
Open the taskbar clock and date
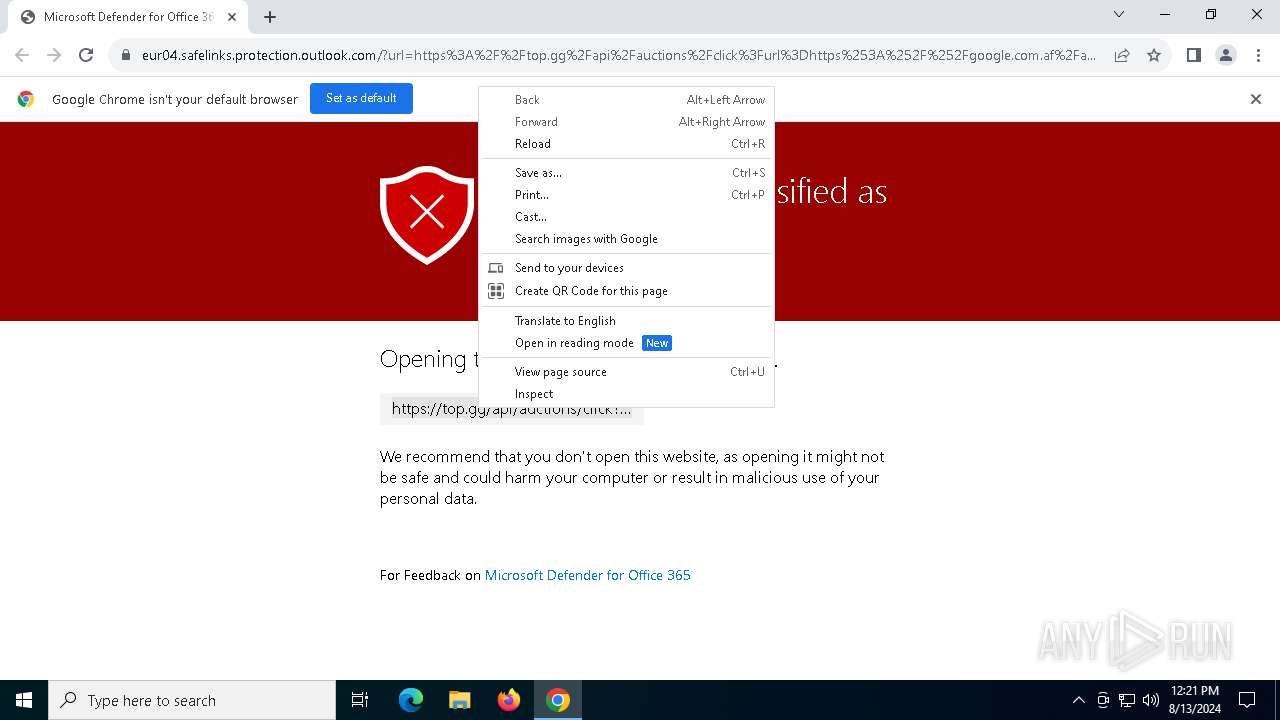(1194, 700)
